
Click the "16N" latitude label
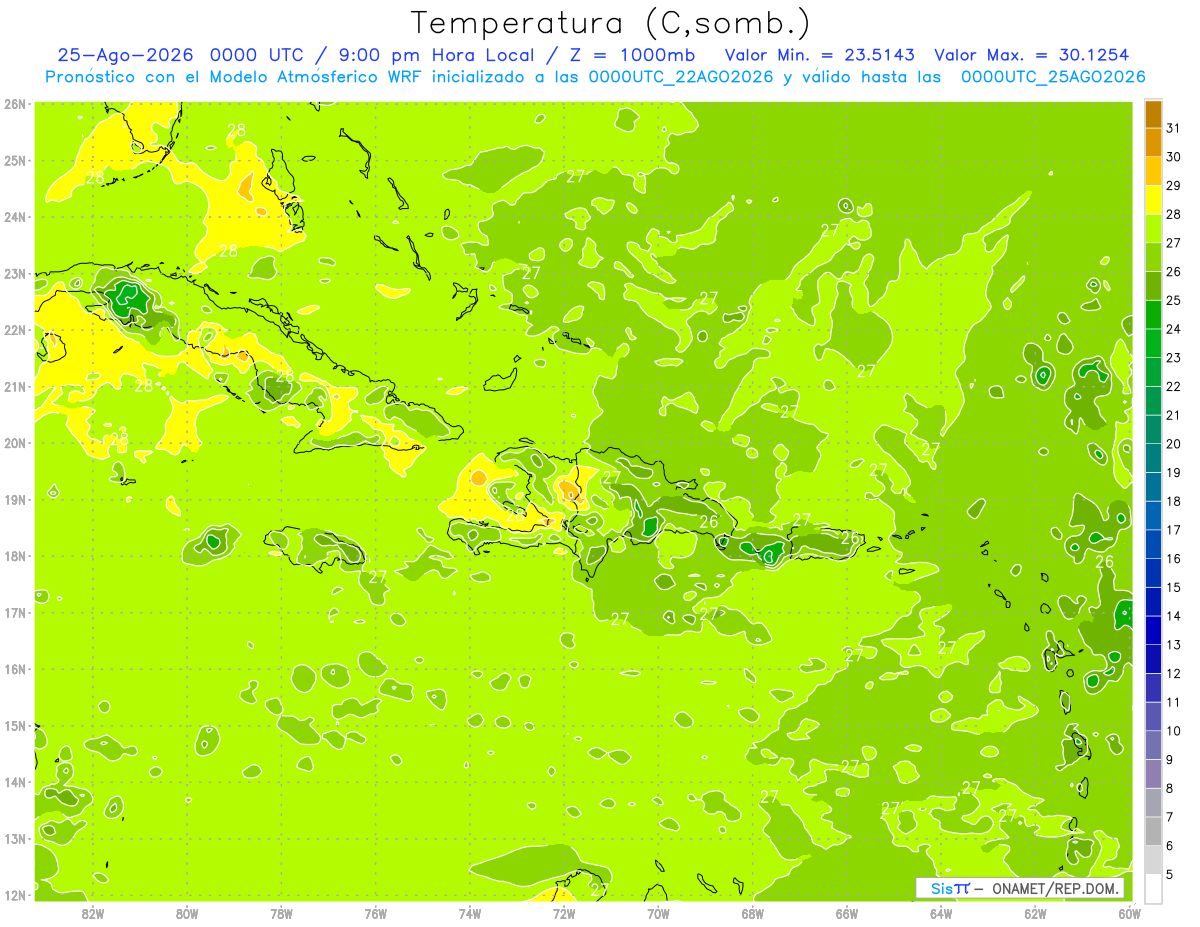click(x=15, y=669)
